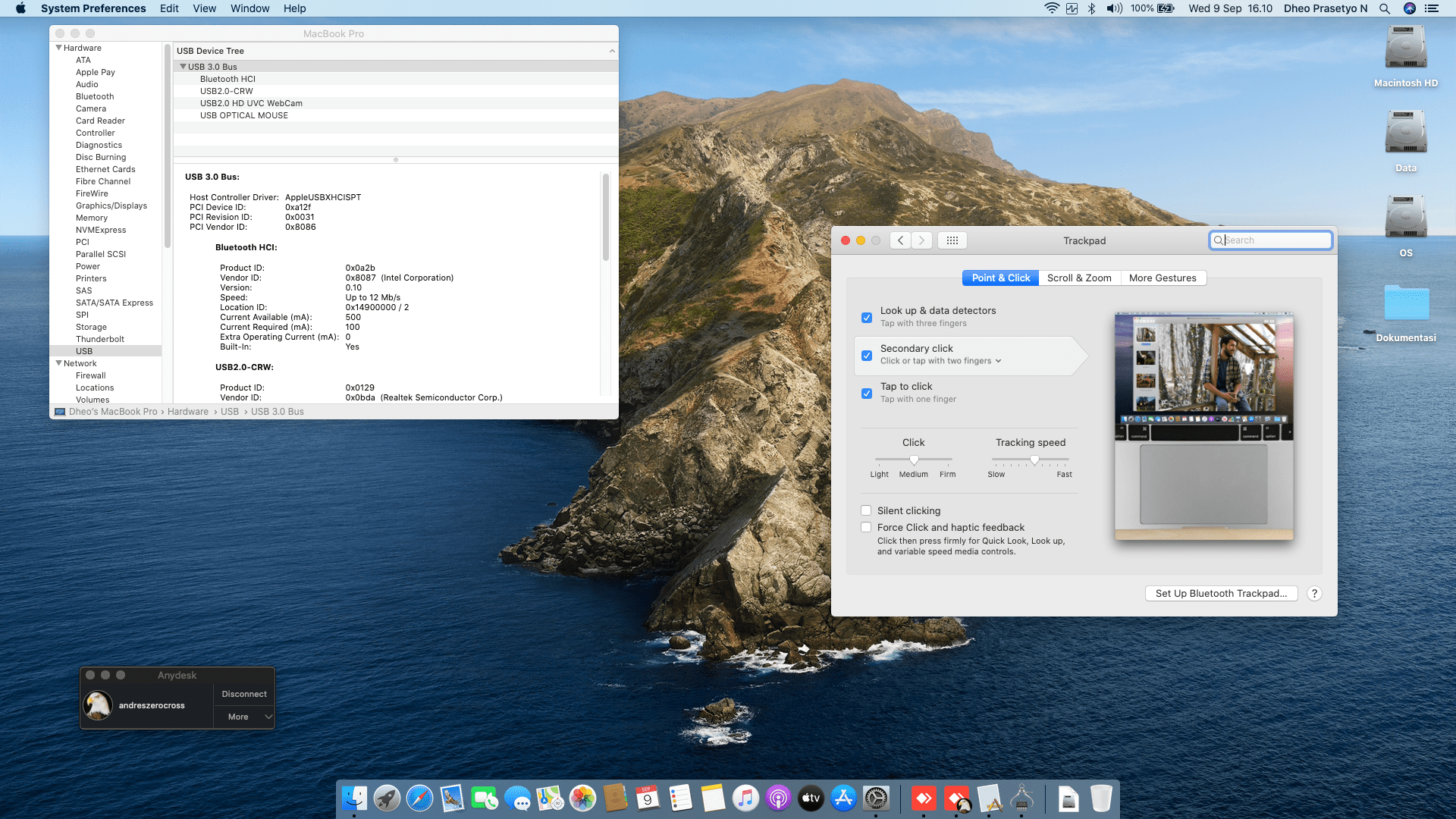Switch to More Gestures tab
The height and width of the screenshot is (819, 1456).
(1163, 278)
